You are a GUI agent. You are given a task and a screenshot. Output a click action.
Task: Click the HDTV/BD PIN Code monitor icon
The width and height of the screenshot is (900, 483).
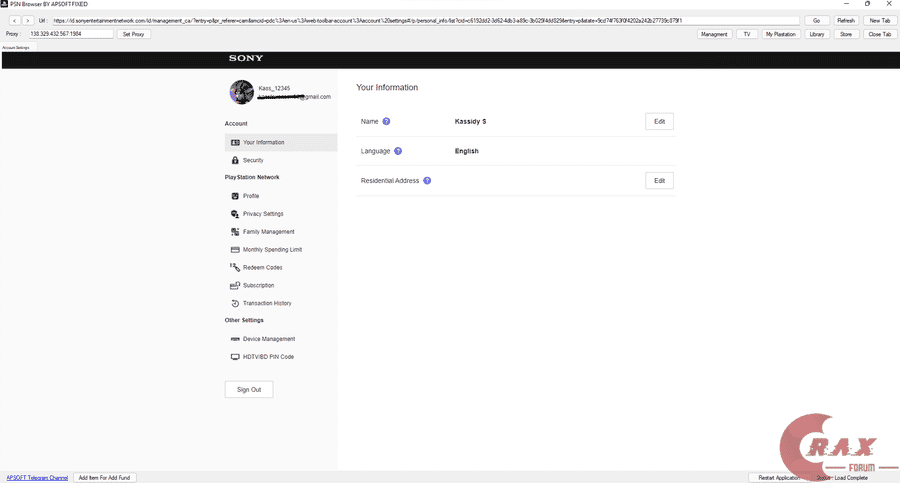pos(235,357)
